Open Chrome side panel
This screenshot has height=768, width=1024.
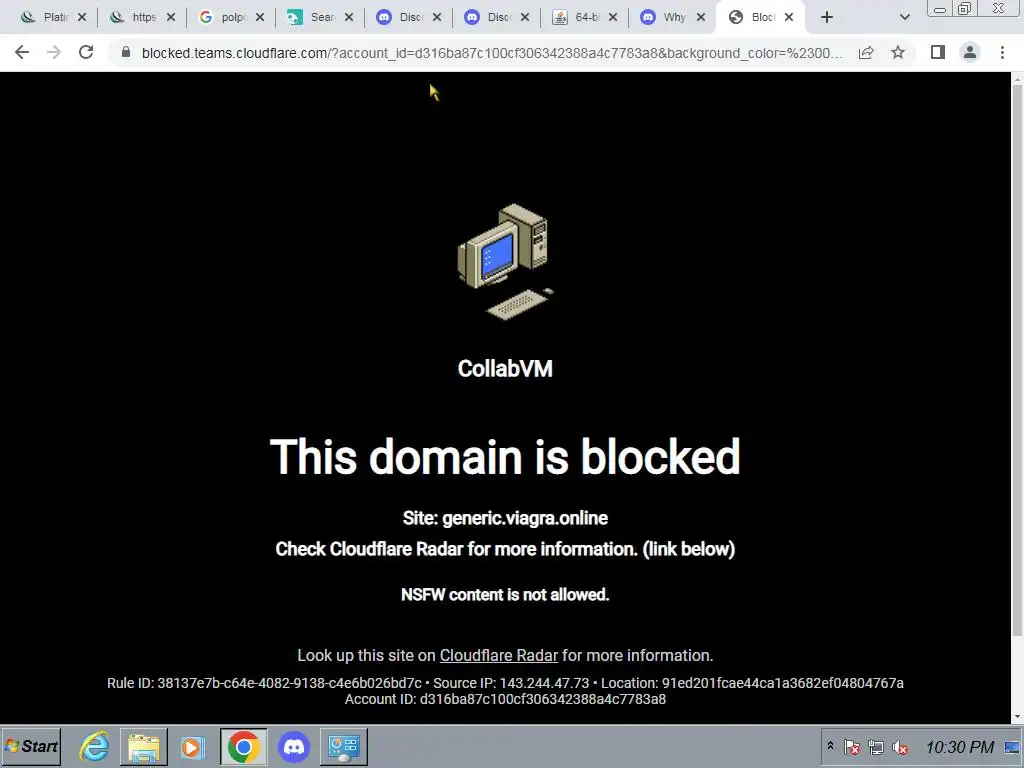pyautogui.click(x=938, y=52)
